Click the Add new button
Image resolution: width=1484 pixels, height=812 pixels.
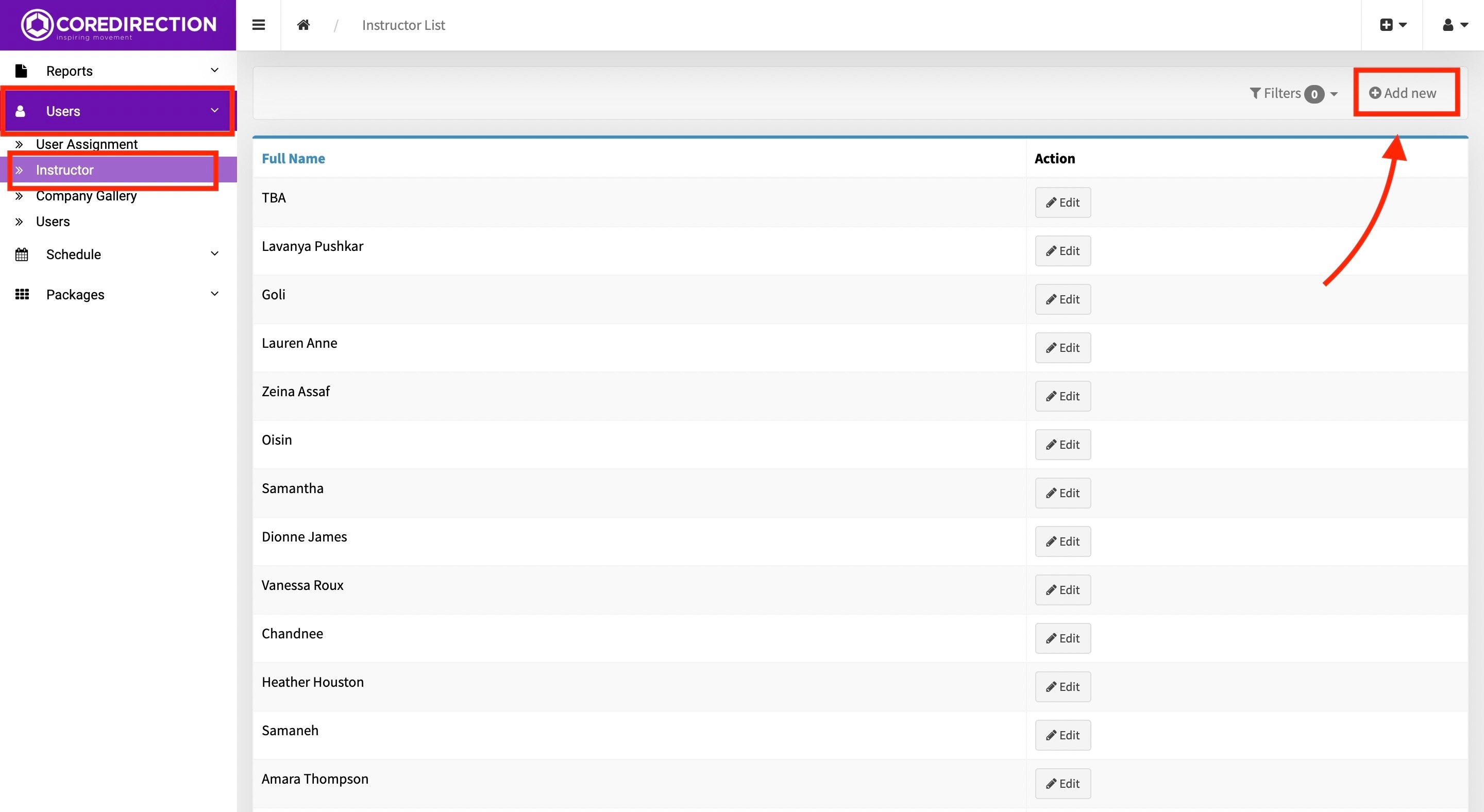(x=1402, y=93)
